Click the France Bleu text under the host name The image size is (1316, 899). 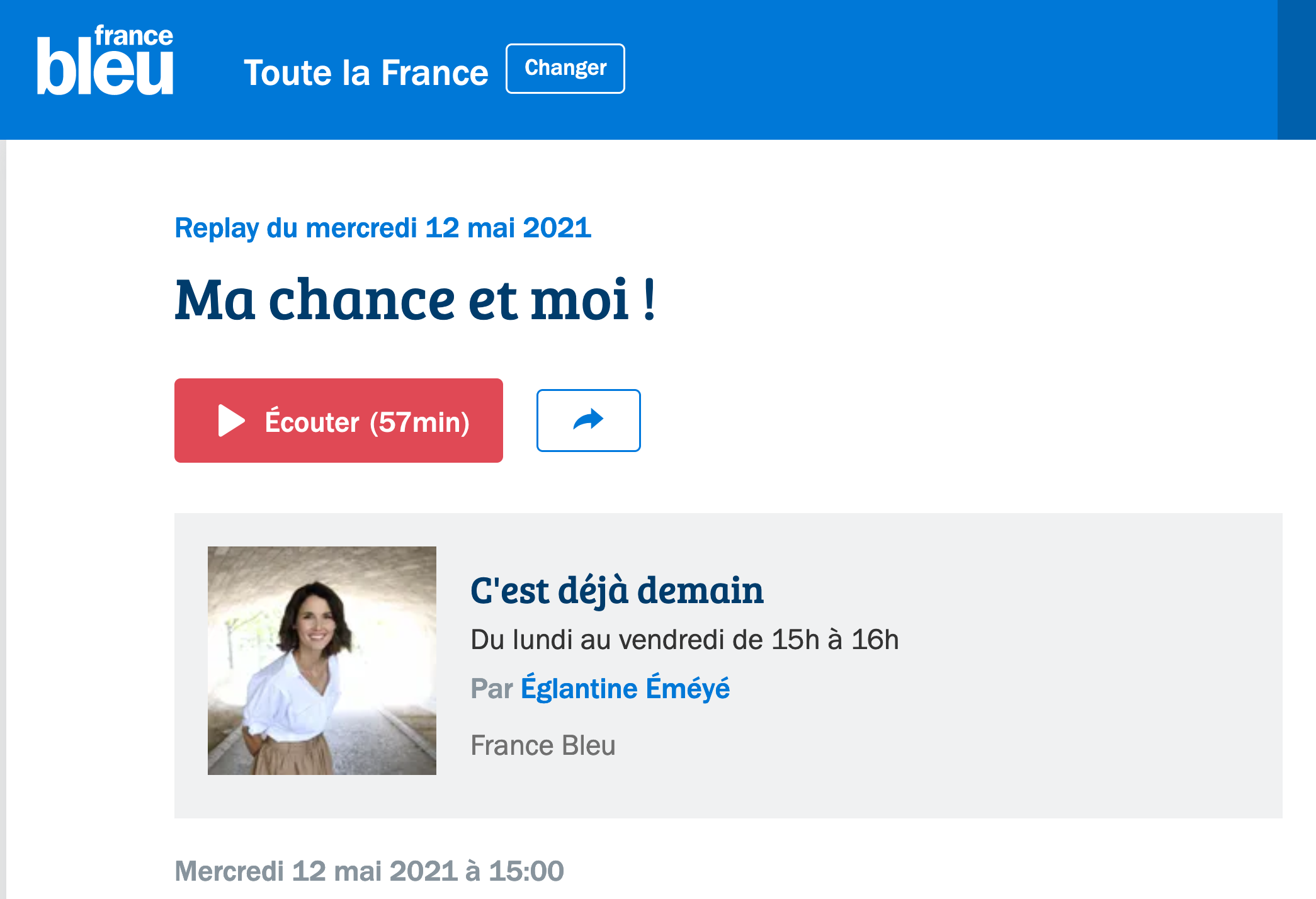(543, 745)
